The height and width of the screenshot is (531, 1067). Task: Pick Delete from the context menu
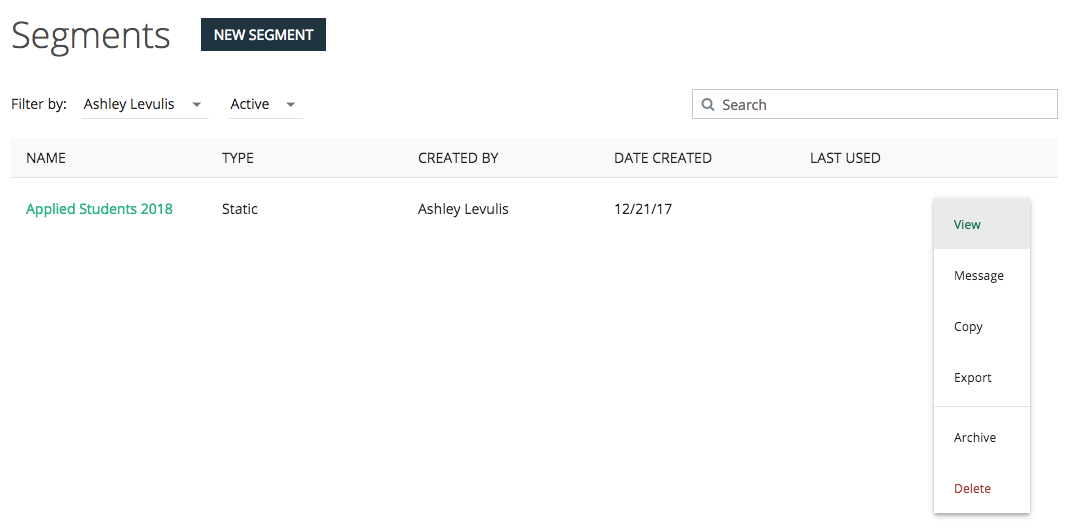coord(981,488)
